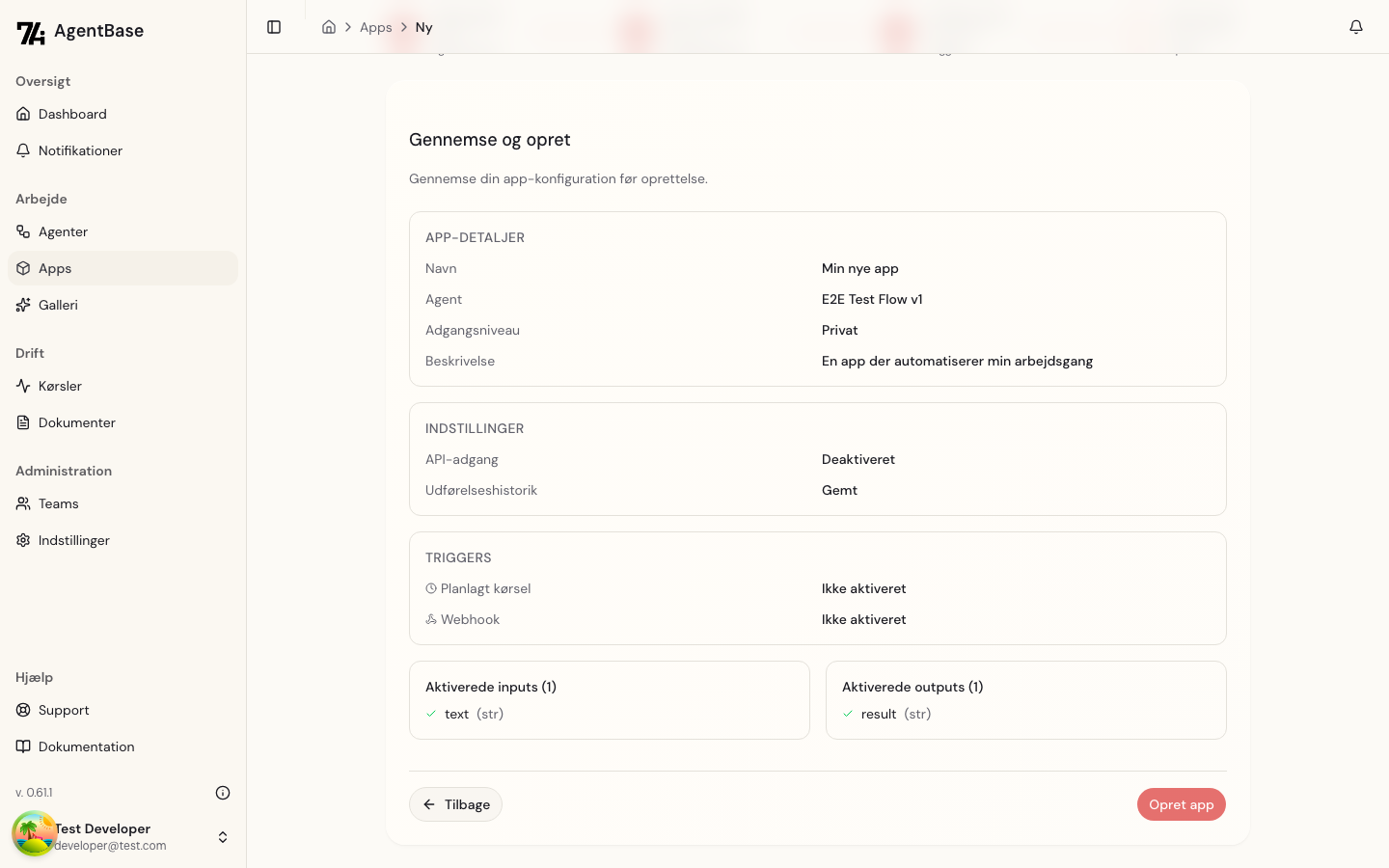Viewport: 1389px width, 868px height.
Task: Click the sidebar collapse toggle icon
Action: tap(274, 27)
